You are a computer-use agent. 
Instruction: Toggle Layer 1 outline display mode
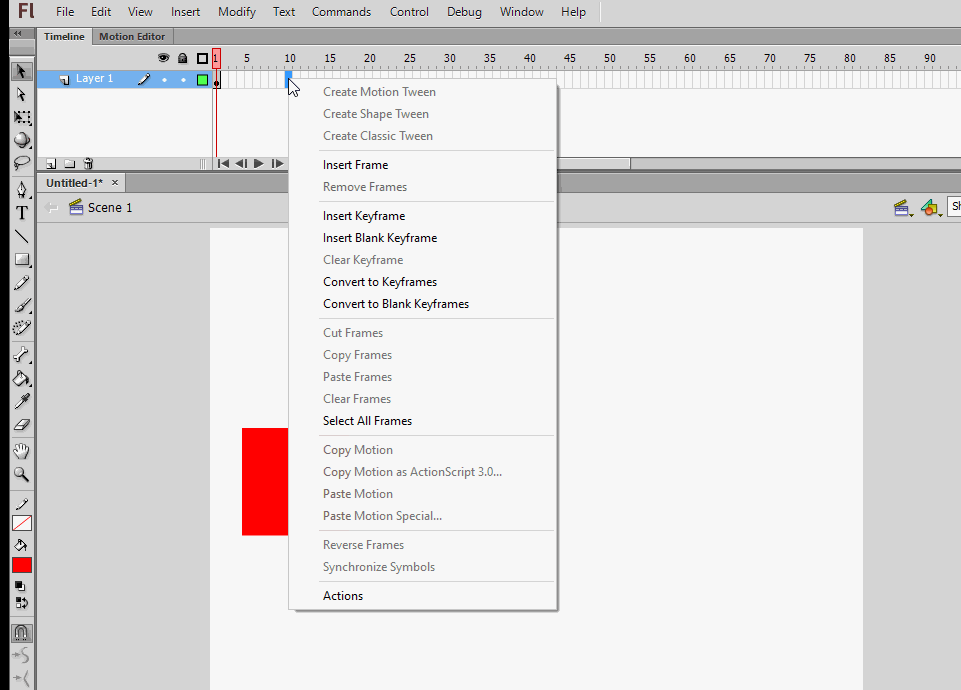(202, 79)
